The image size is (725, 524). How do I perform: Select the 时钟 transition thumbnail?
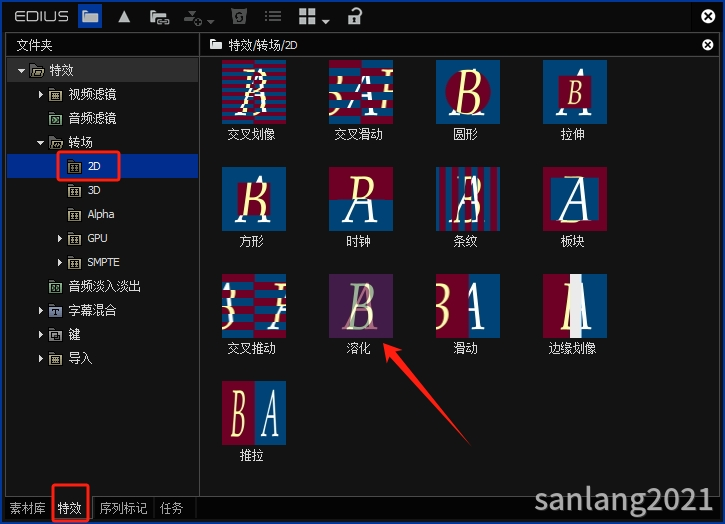coord(361,199)
